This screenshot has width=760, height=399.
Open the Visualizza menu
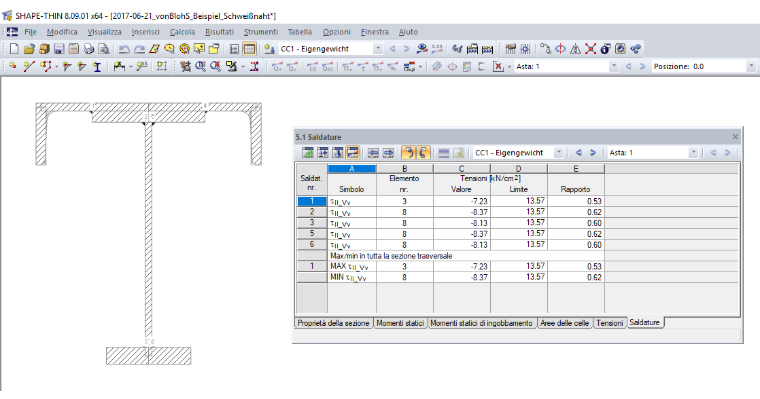(x=104, y=32)
